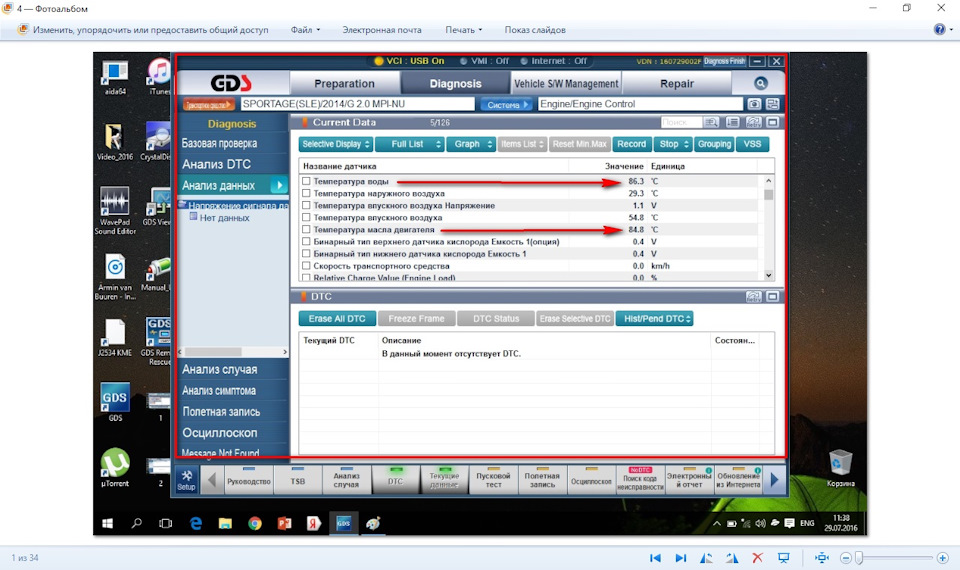Delete photo with red X icon
The width and height of the screenshot is (960, 570).
pyautogui.click(x=757, y=558)
